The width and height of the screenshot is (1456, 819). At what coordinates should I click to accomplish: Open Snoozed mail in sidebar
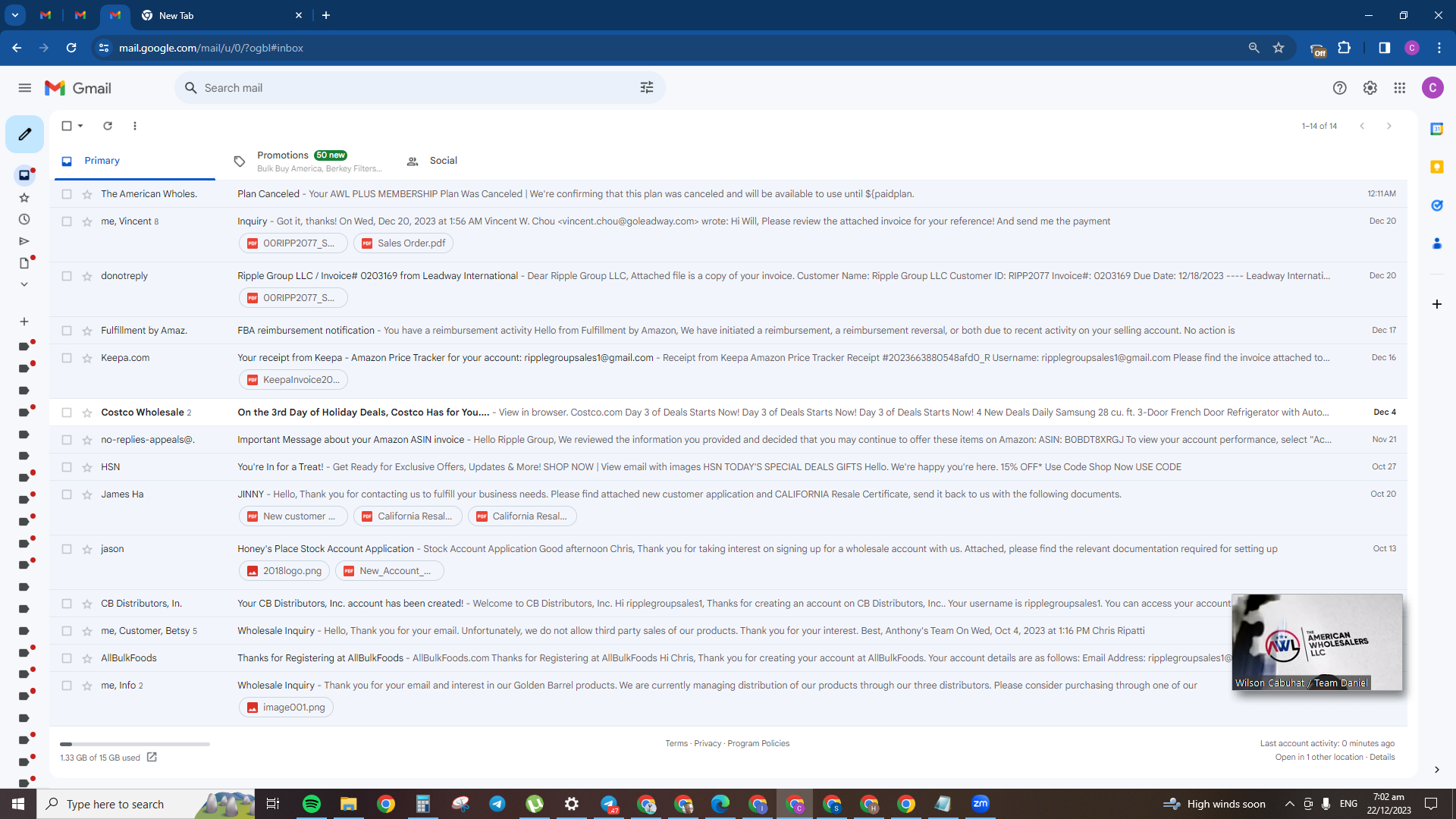click(x=24, y=220)
